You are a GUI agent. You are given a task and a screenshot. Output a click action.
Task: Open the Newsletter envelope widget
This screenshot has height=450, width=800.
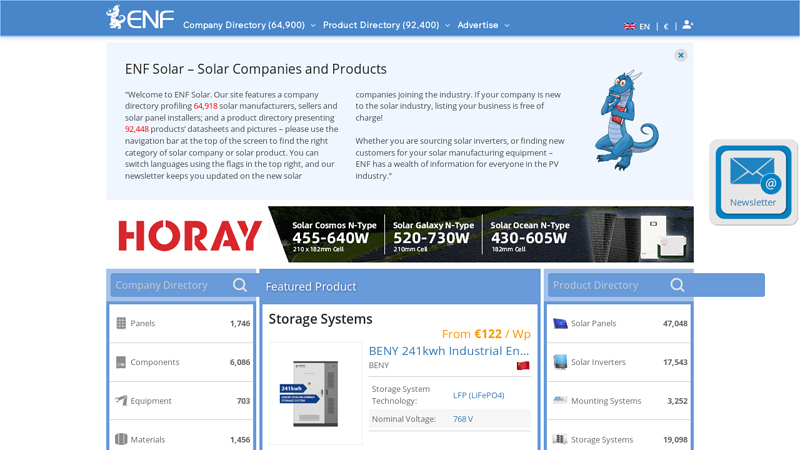click(753, 182)
